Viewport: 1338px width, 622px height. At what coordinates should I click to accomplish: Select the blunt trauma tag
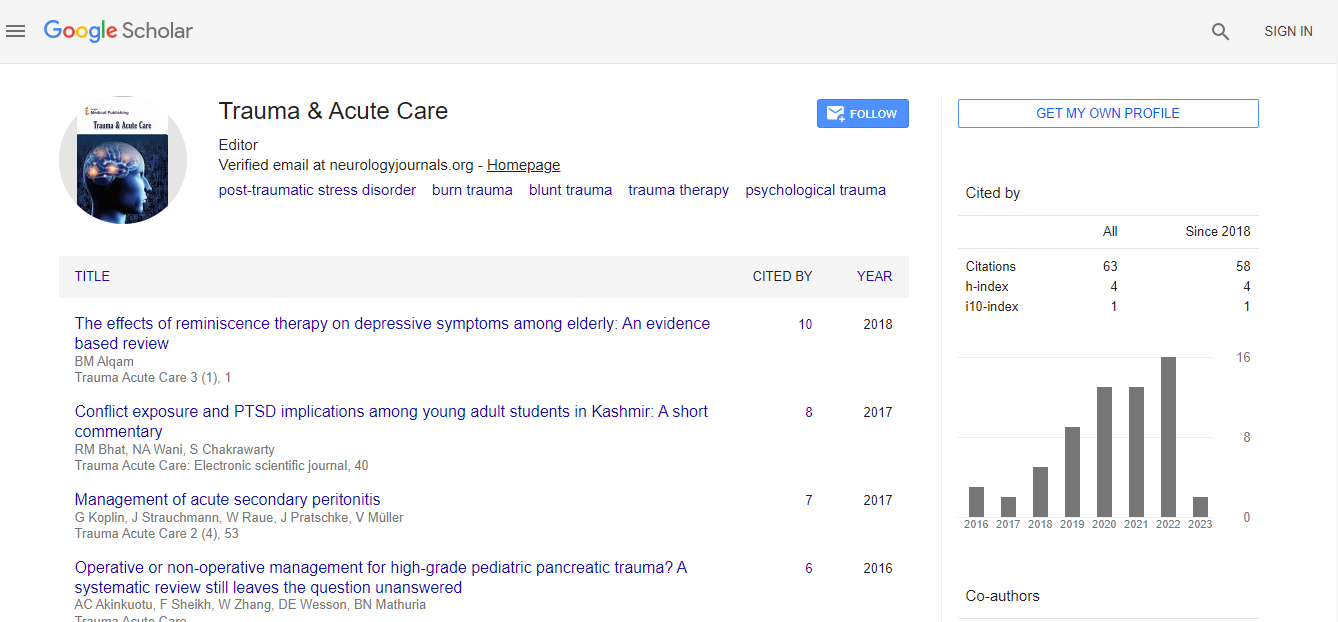570,190
